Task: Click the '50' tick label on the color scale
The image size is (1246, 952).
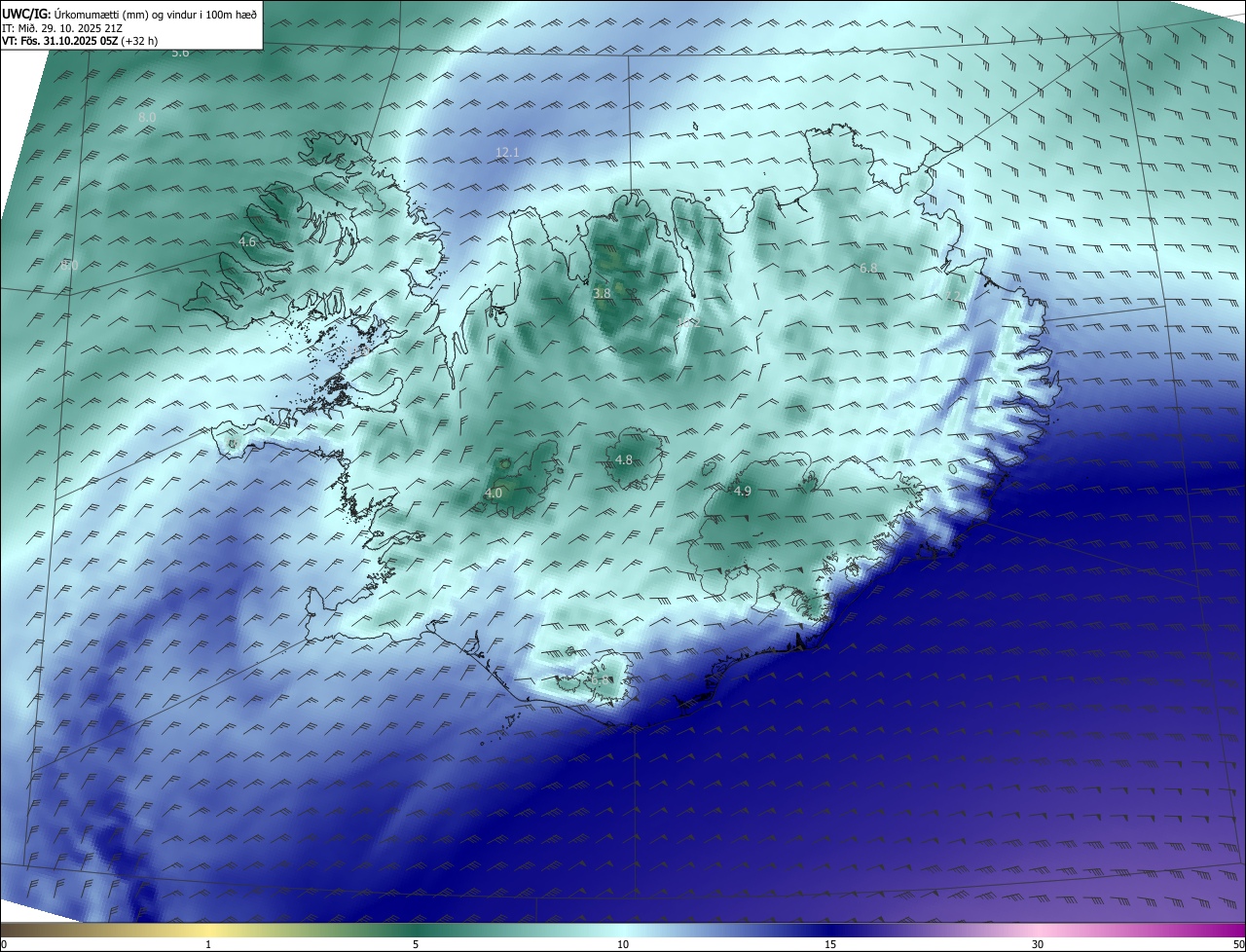Action: [1238, 944]
